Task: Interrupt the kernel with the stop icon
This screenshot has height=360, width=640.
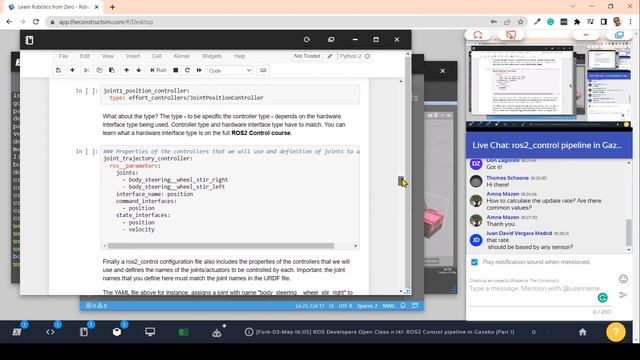Action: 176,70
